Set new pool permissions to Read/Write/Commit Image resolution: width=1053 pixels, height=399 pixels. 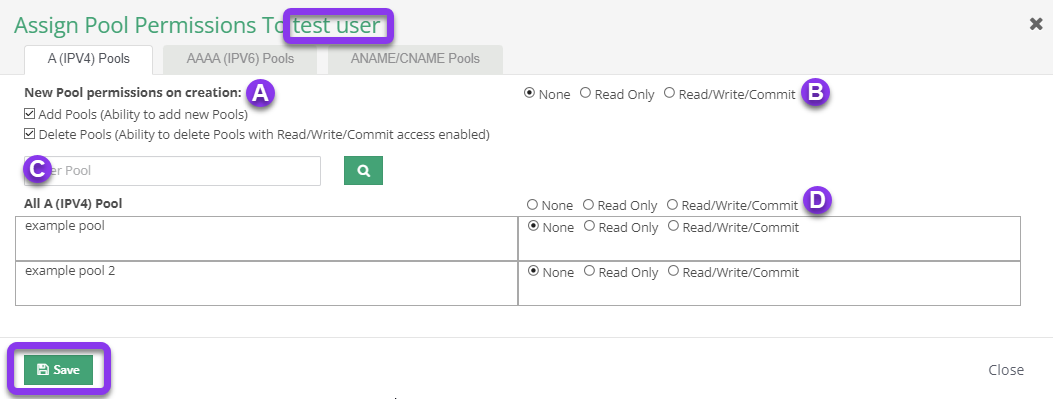pyautogui.click(x=670, y=93)
